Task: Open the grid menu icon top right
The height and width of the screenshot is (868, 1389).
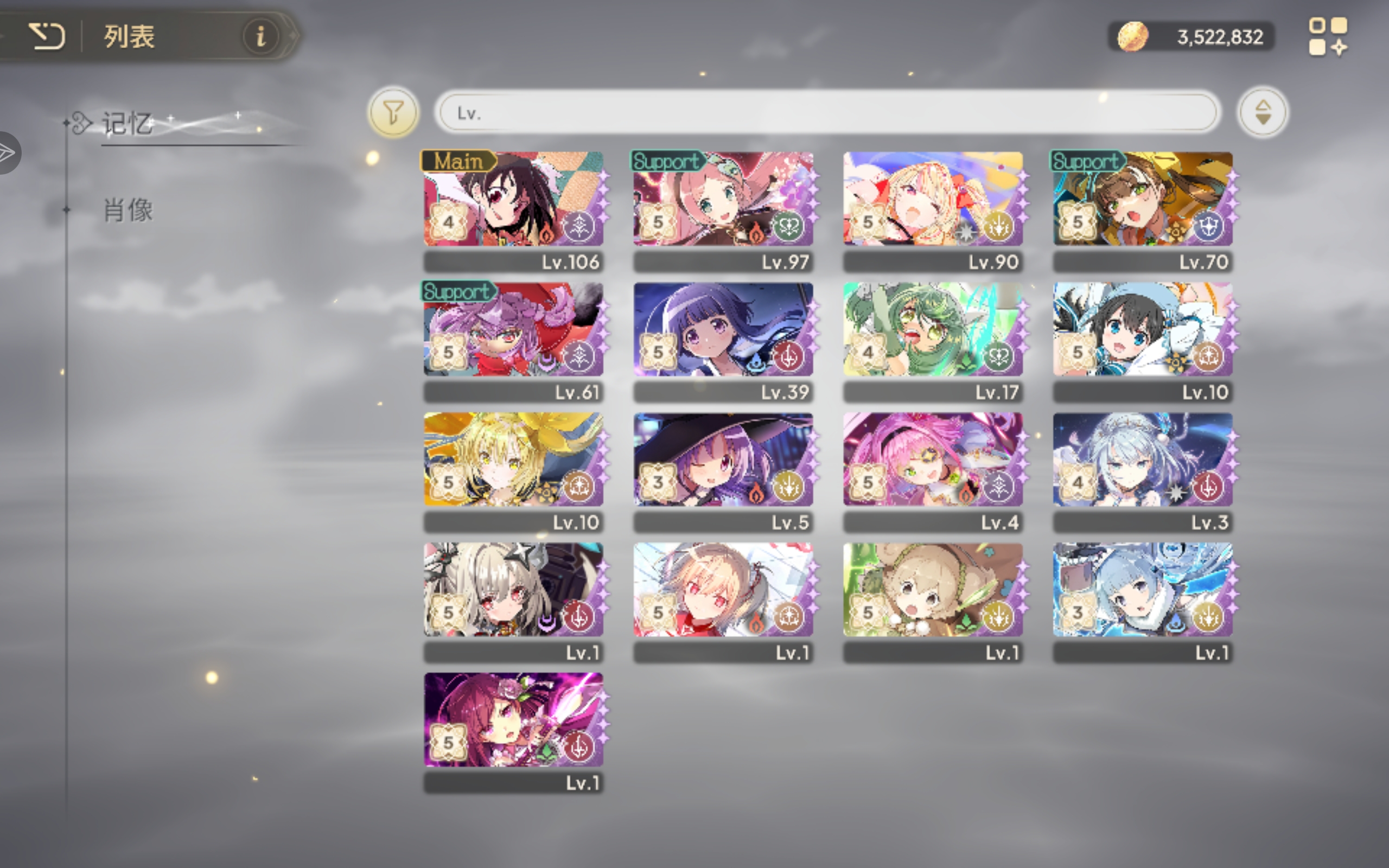Action: click(x=1328, y=37)
